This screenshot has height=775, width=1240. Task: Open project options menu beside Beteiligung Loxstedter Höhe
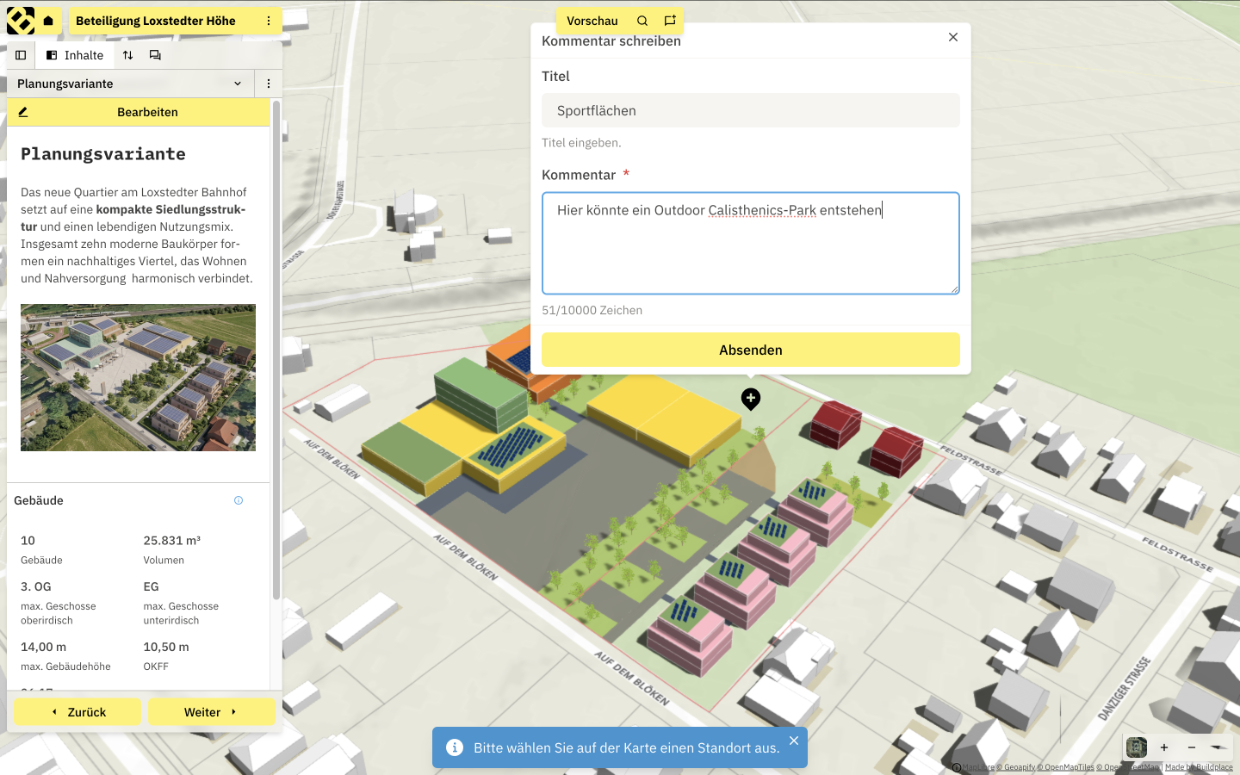pyautogui.click(x=268, y=21)
